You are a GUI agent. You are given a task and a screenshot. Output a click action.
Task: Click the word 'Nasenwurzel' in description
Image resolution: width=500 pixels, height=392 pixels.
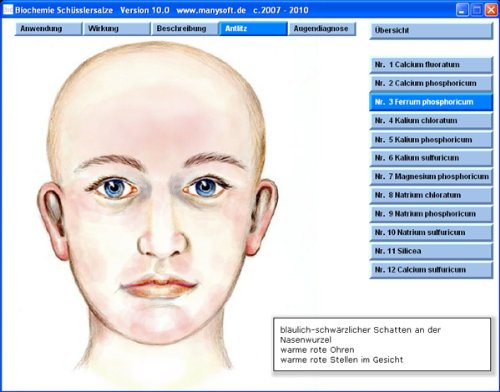(x=306, y=340)
